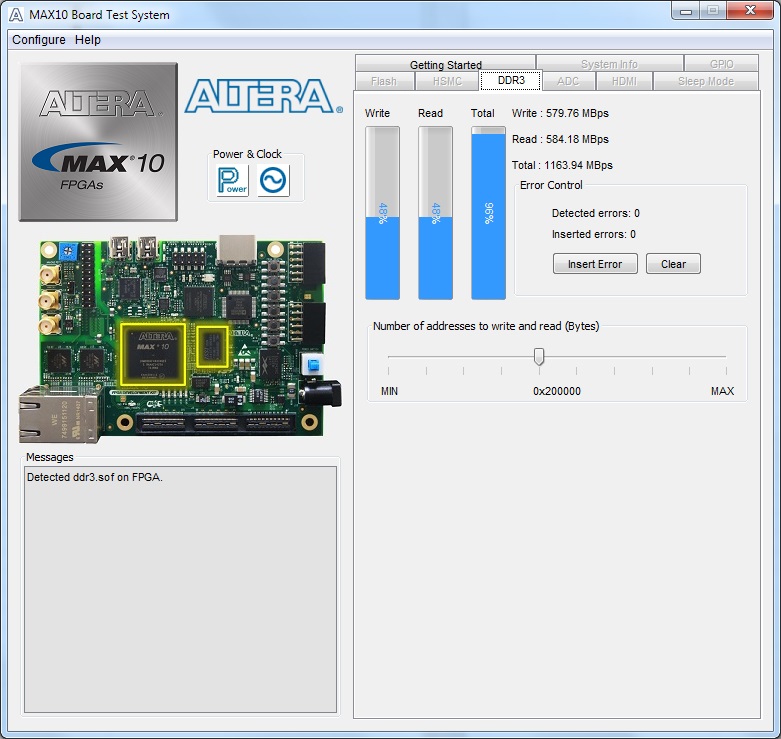Switch to the Getting Started tab

[445, 64]
